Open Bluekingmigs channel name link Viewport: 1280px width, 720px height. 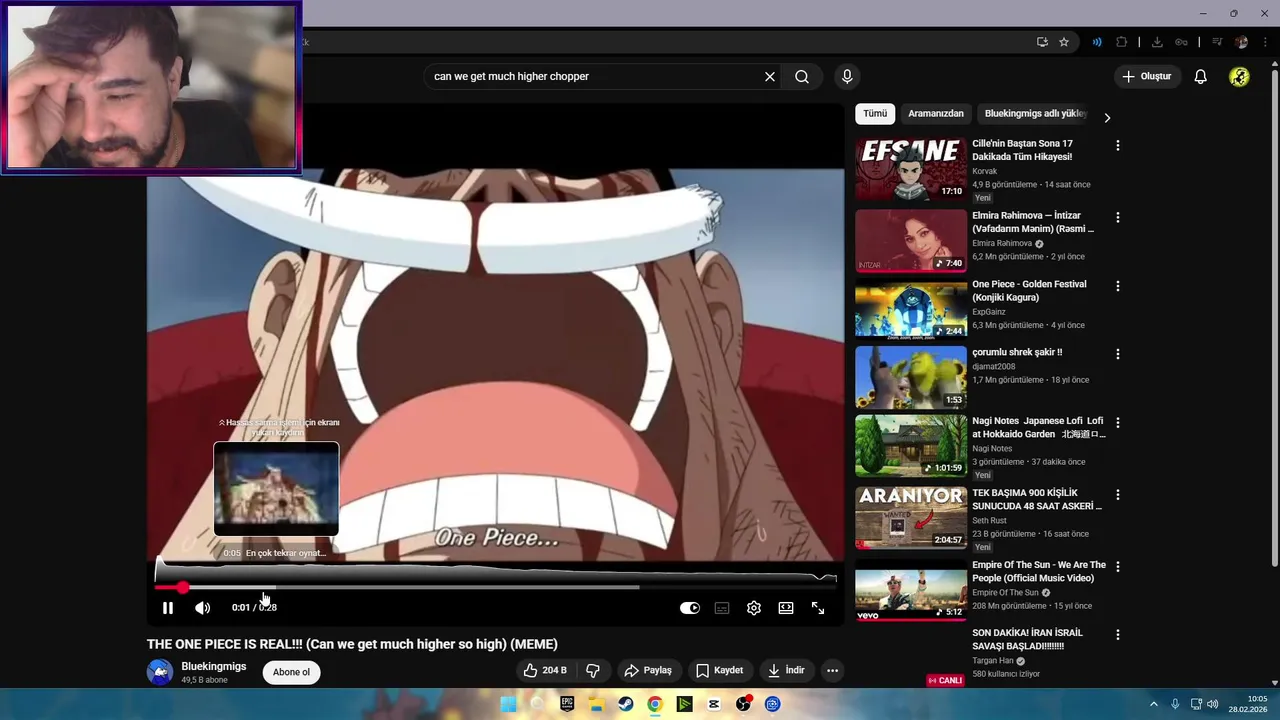click(x=214, y=666)
